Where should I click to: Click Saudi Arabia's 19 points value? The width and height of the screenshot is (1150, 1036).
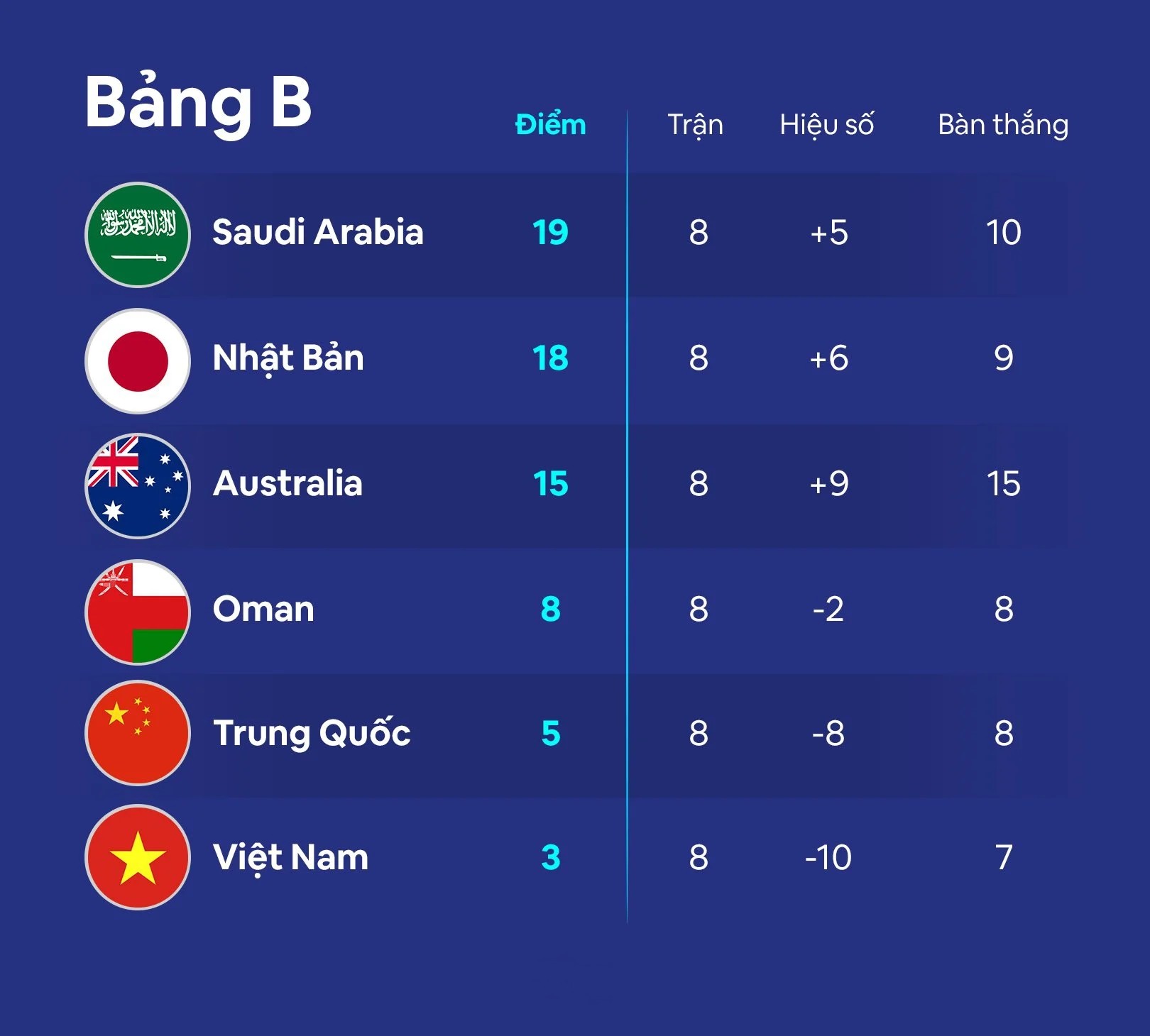click(550, 232)
